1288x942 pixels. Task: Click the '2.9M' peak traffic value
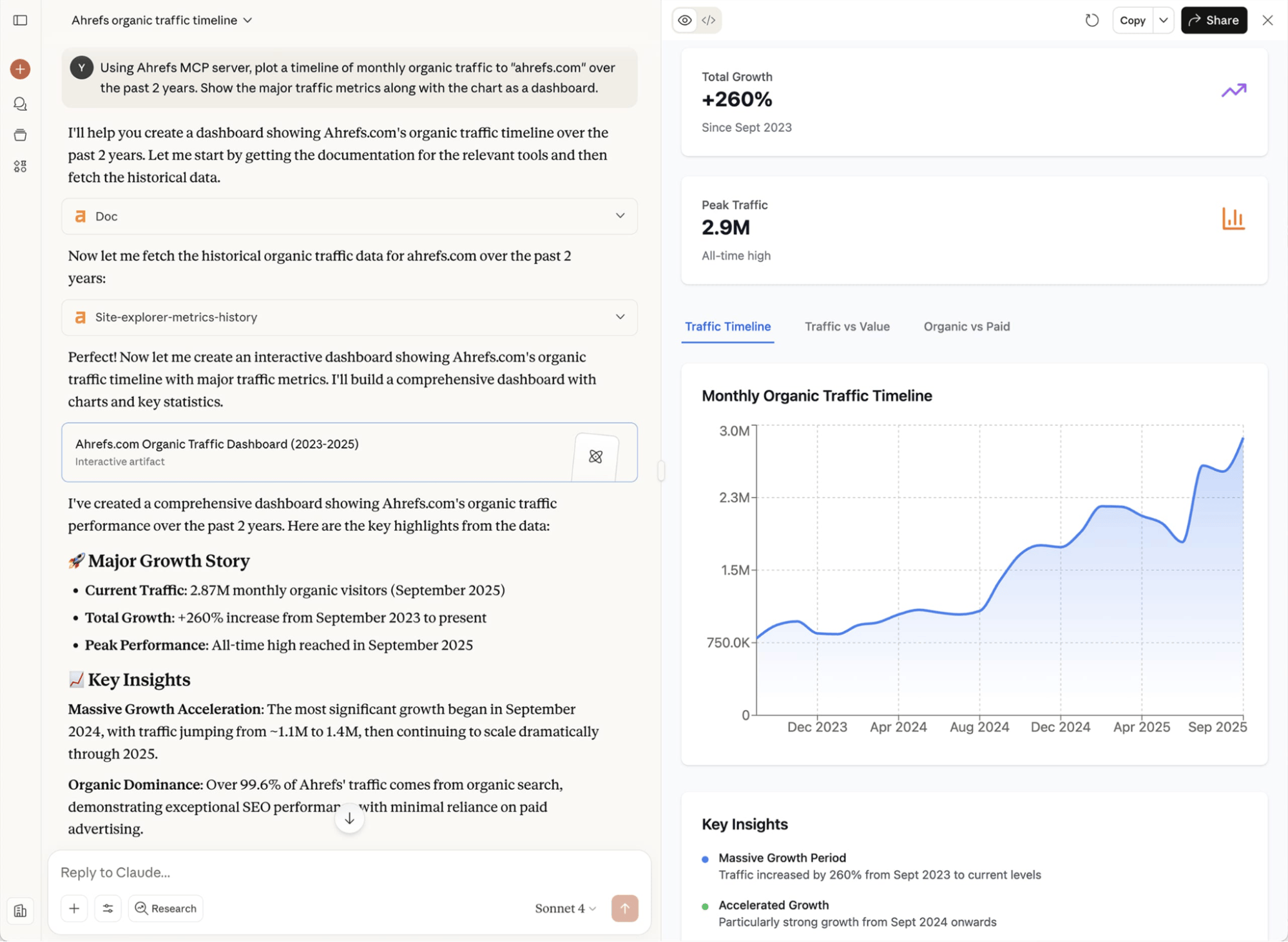pyautogui.click(x=726, y=227)
